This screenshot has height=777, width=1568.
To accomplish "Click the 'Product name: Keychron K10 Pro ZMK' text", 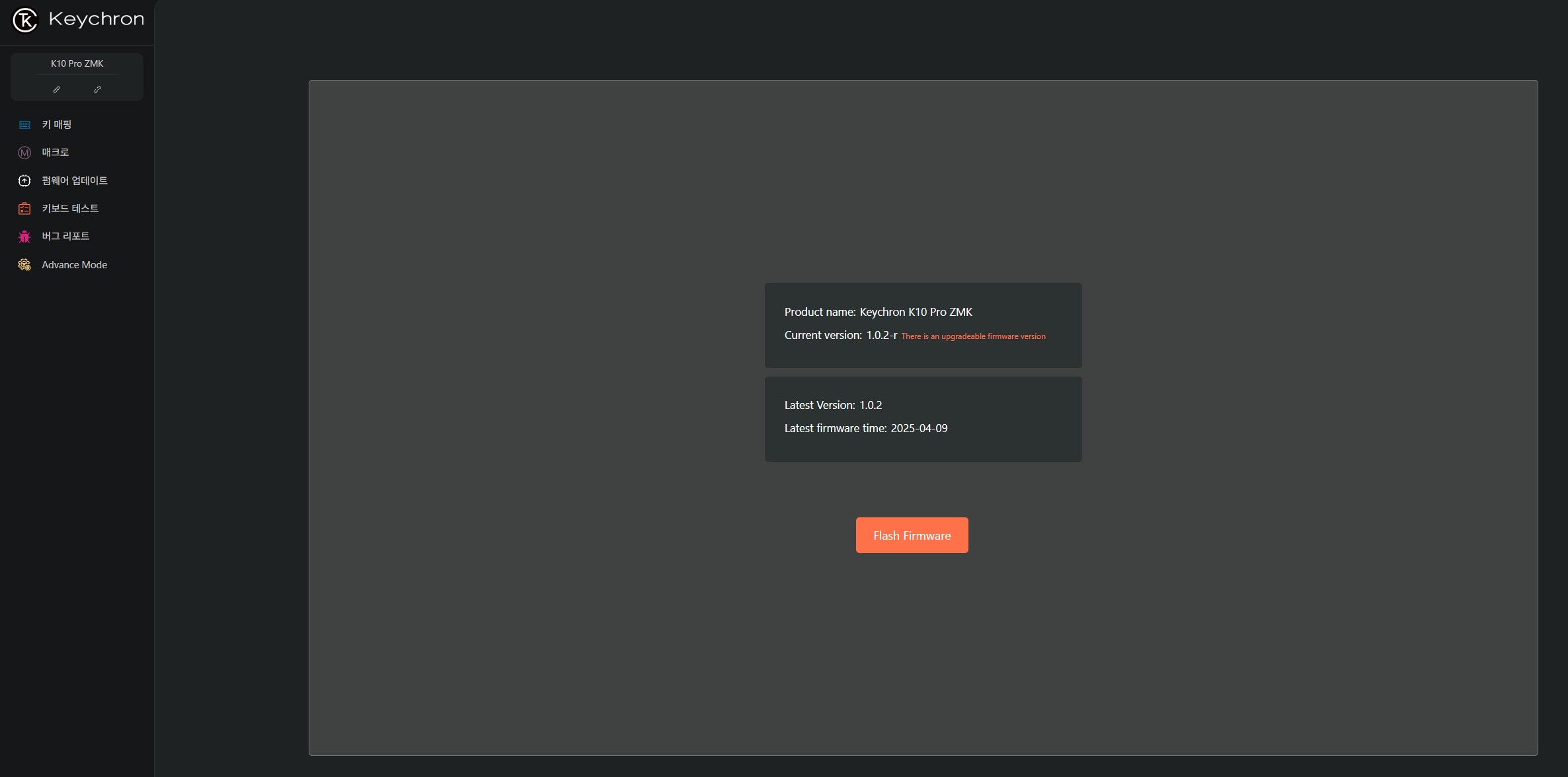I will point(878,312).
